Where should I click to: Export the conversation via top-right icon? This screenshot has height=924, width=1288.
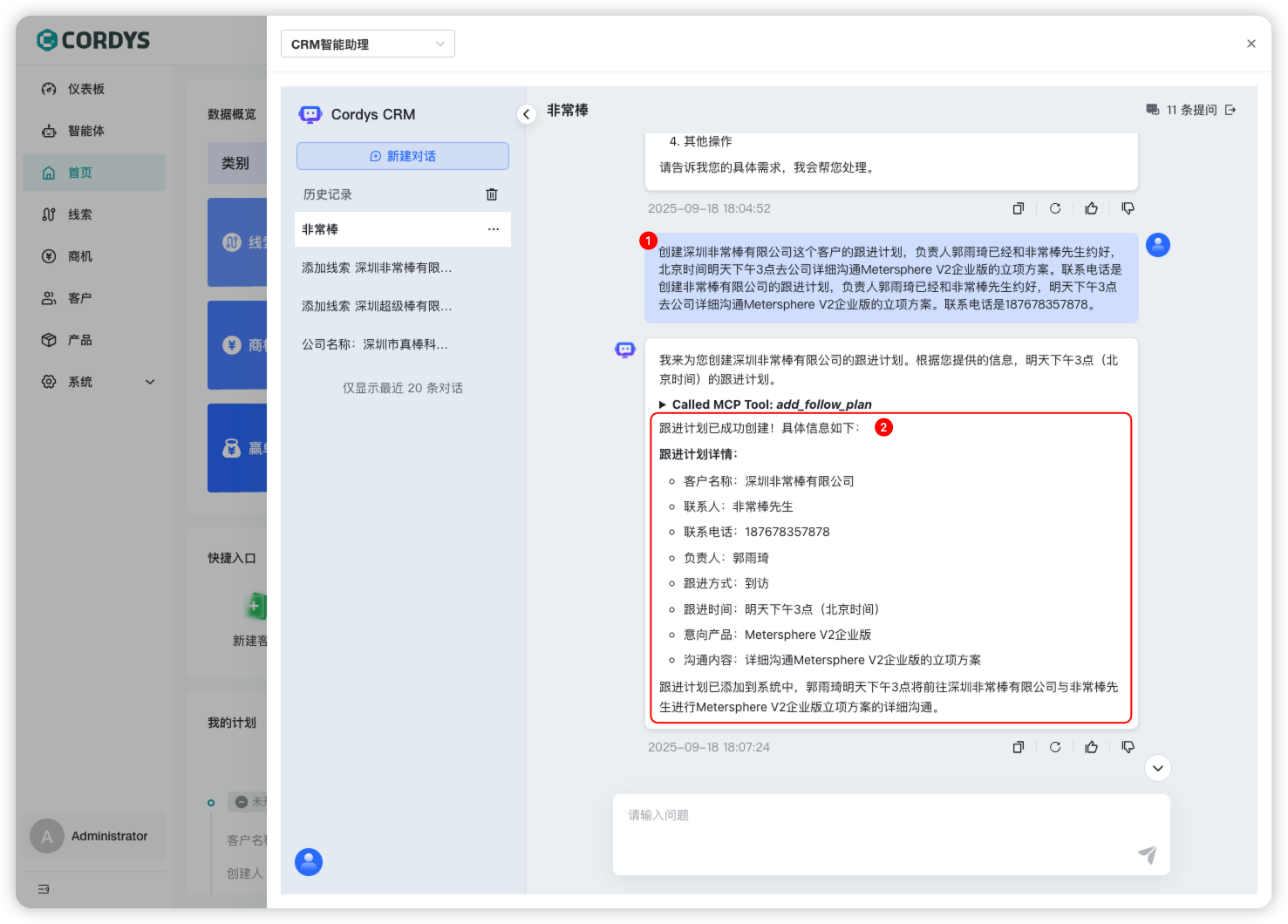(1230, 110)
